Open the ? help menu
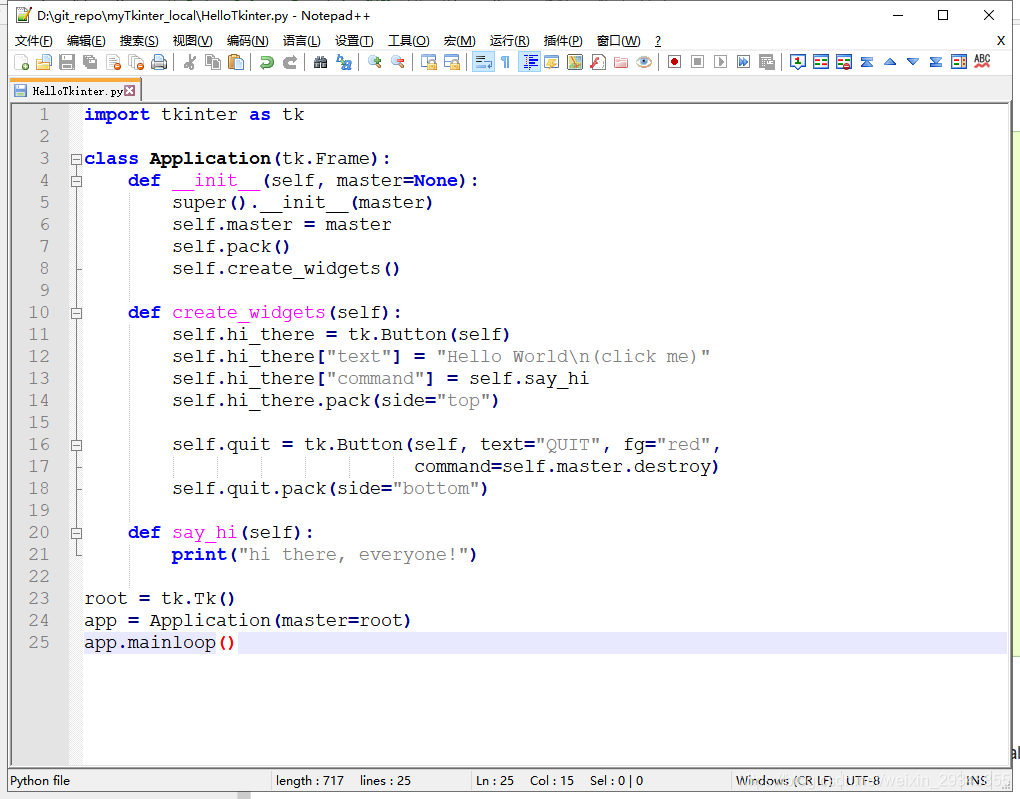 [658, 41]
